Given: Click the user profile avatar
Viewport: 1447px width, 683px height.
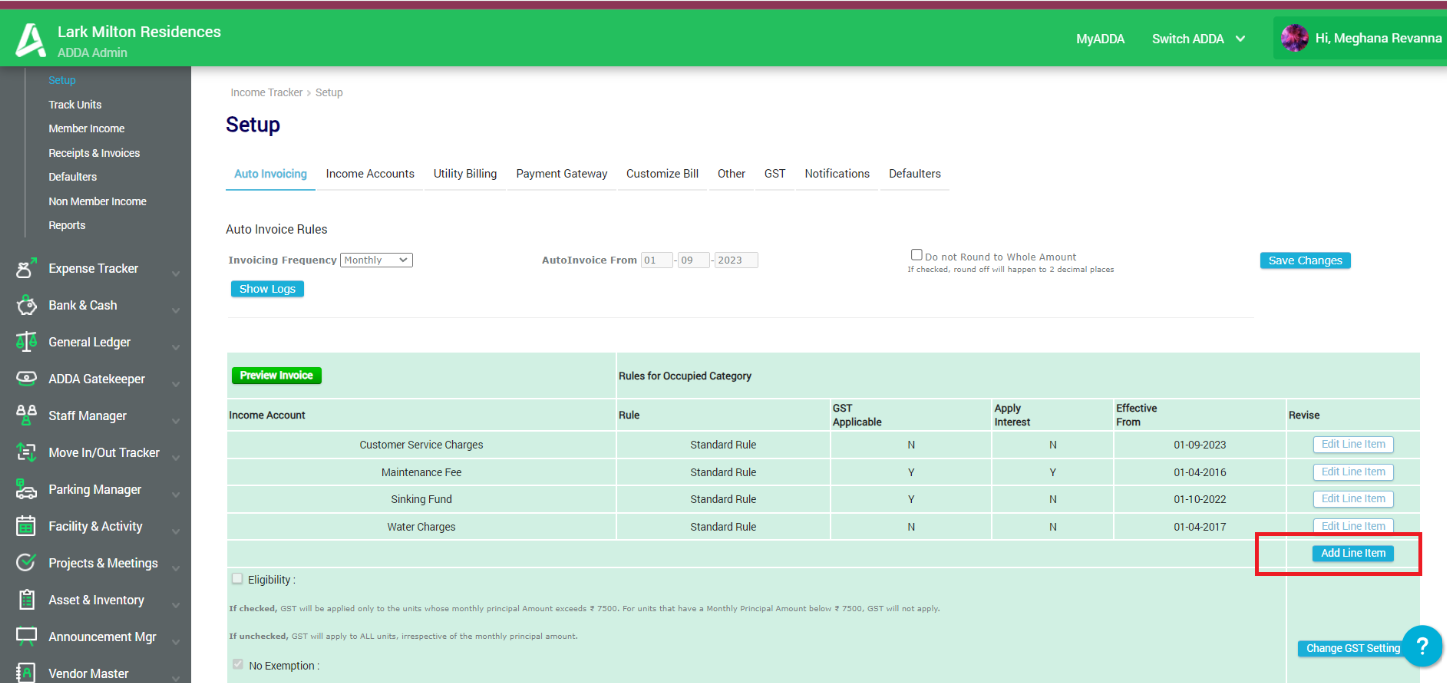Looking at the screenshot, I should click(x=1295, y=37).
